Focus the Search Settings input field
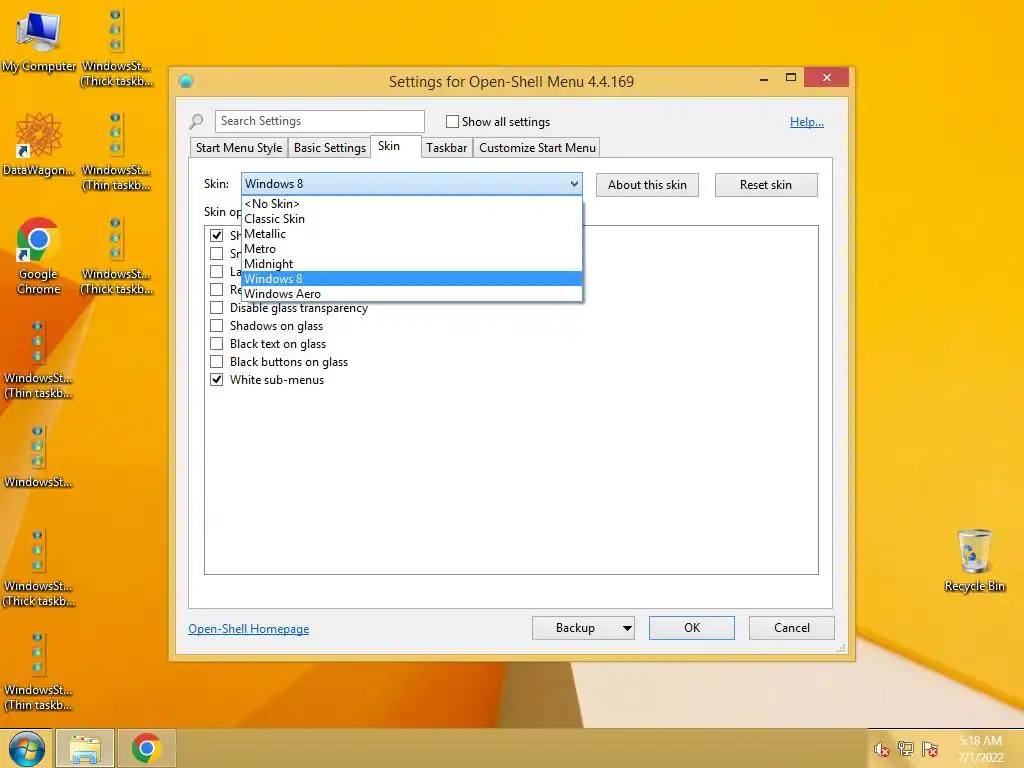 pos(319,121)
